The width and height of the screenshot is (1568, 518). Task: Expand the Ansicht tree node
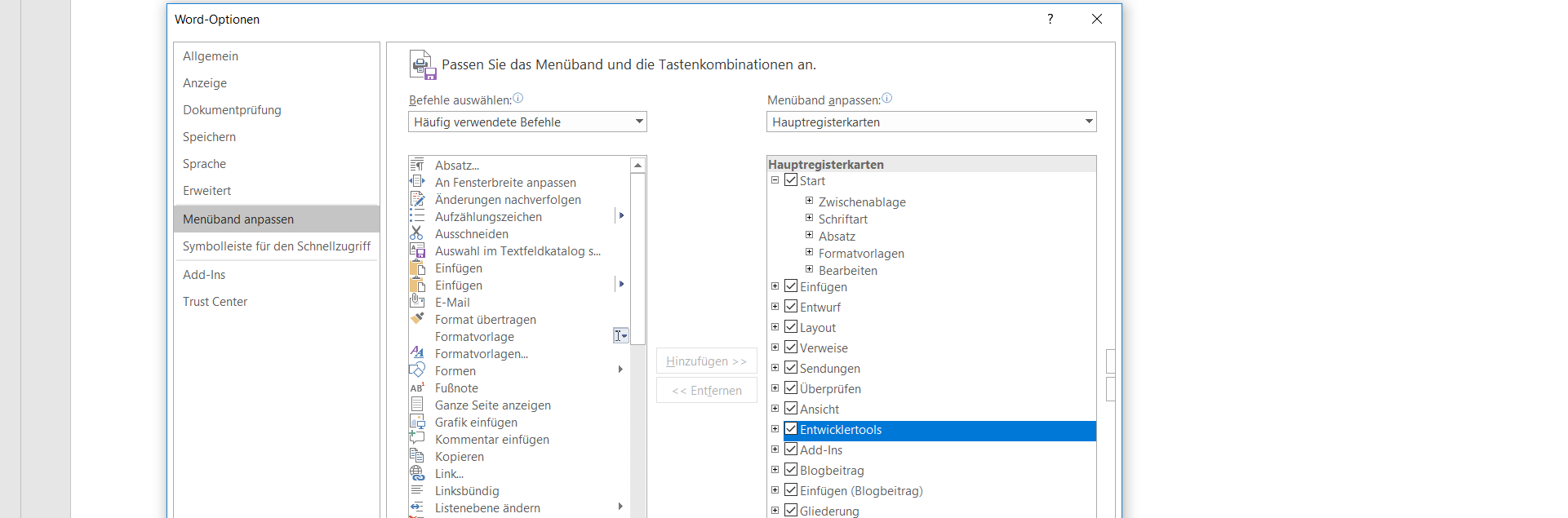point(775,408)
